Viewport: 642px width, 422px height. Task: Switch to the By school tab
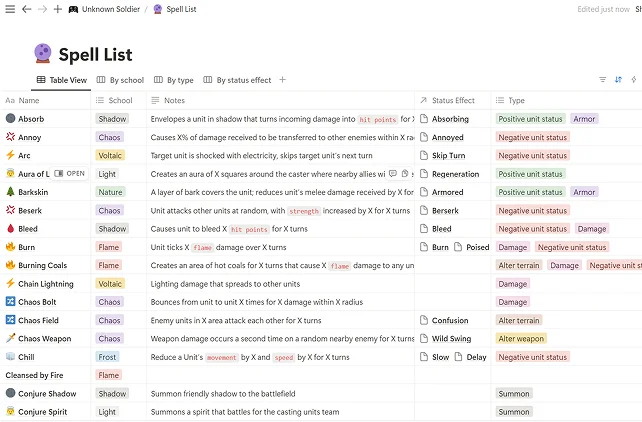coord(120,80)
